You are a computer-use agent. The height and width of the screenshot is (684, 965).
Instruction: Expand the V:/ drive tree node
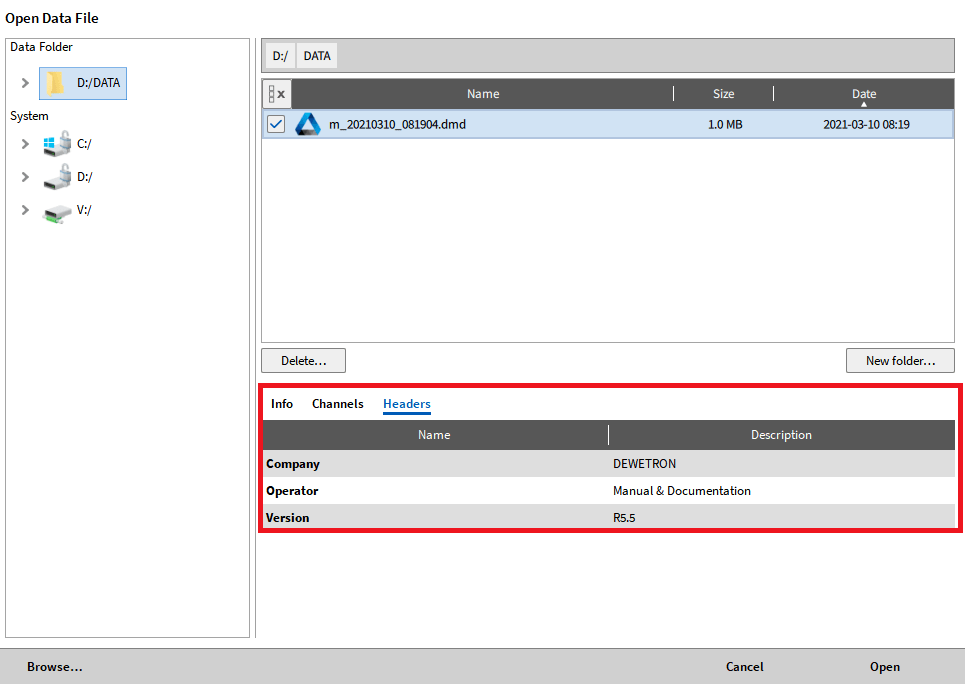[x=25, y=211]
